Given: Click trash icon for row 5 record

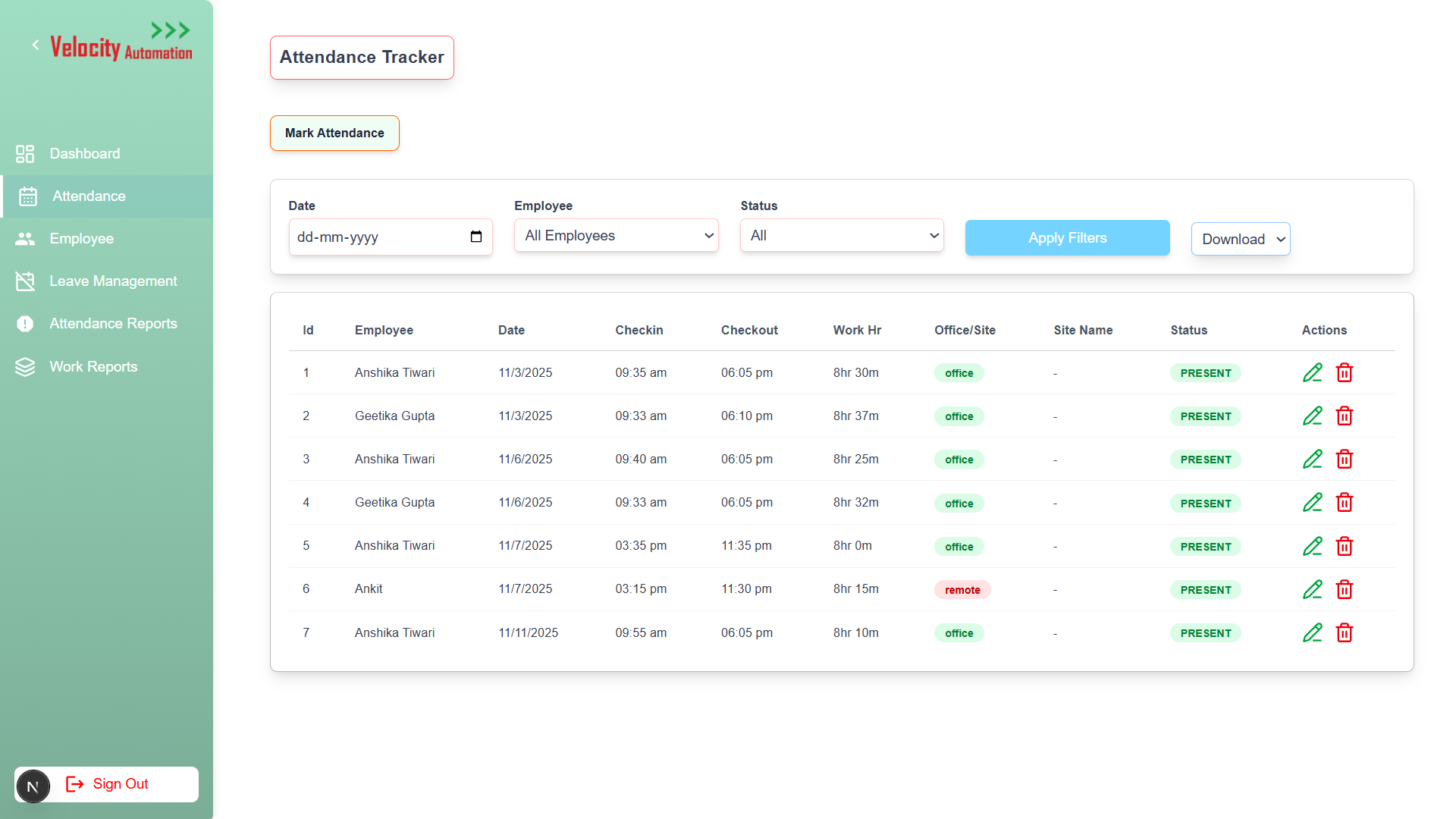Looking at the screenshot, I should (1344, 546).
